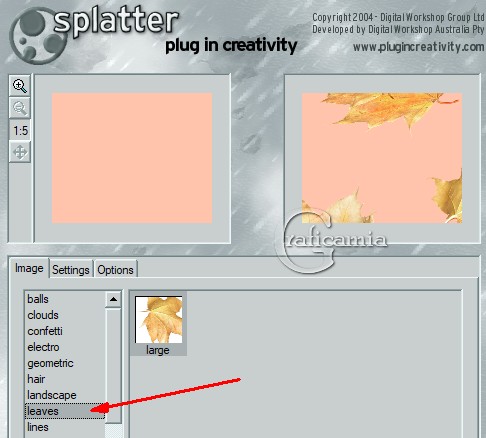Click the zoom out magnifier icon
The height and width of the screenshot is (438, 486).
point(20,108)
